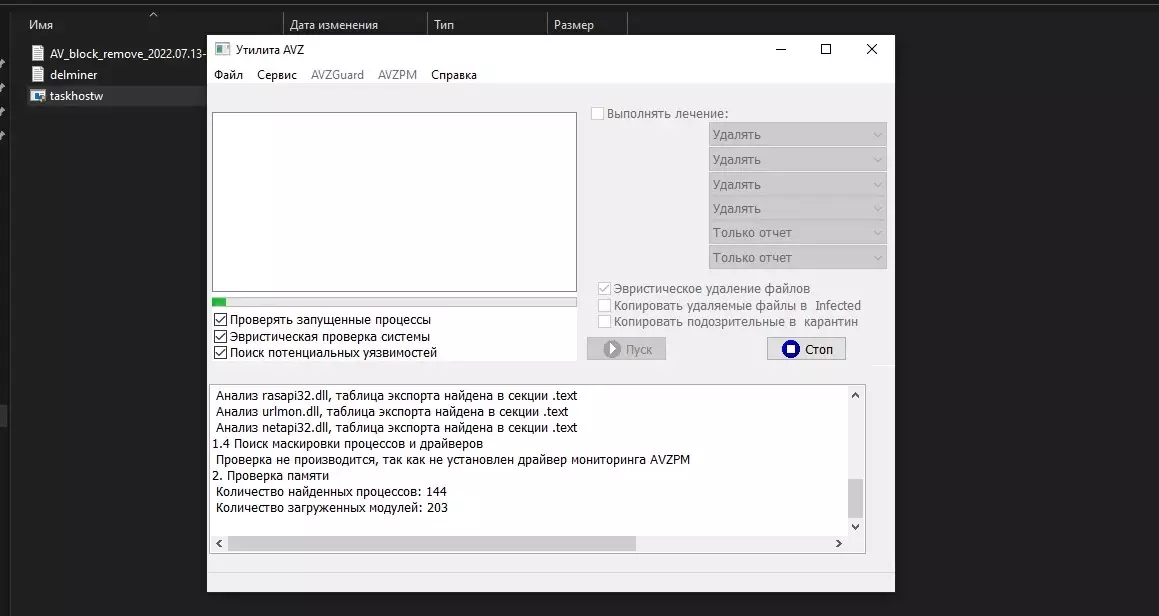The width and height of the screenshot is (1159, 616).
Task: Open the AVZGuard menu
Action: coord(337,75)
